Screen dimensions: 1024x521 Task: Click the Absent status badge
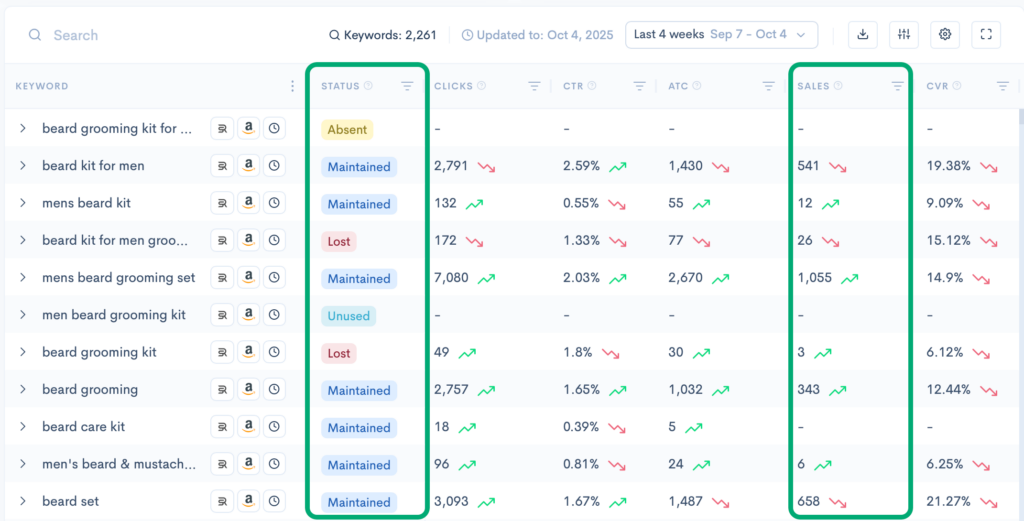coord(347,129)
